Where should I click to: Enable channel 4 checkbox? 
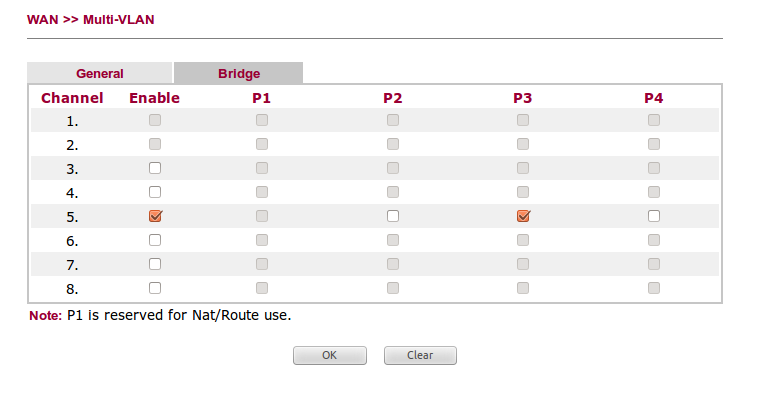154,192
